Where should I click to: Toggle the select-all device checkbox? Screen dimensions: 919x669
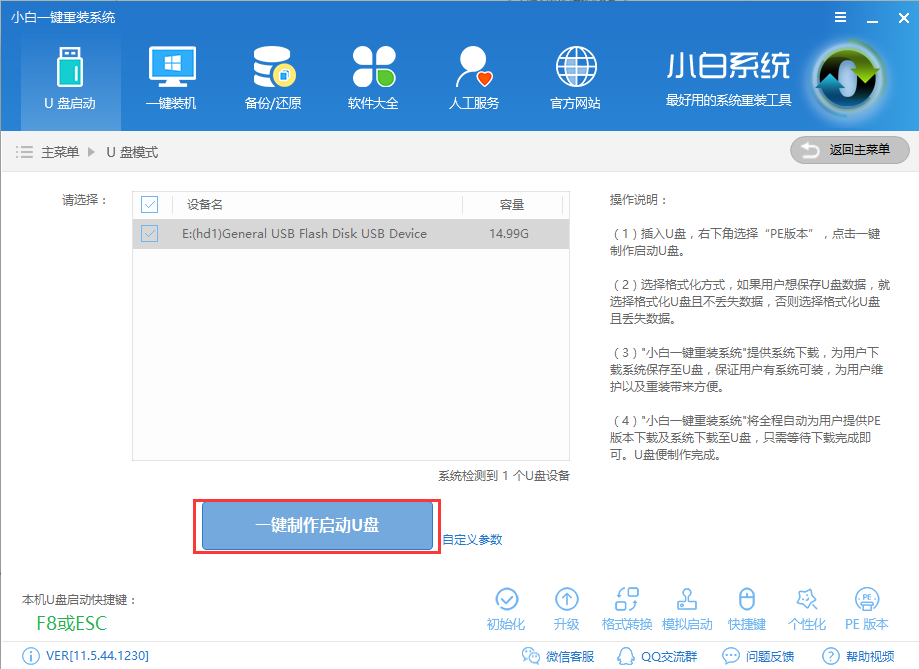click(149, 204)
